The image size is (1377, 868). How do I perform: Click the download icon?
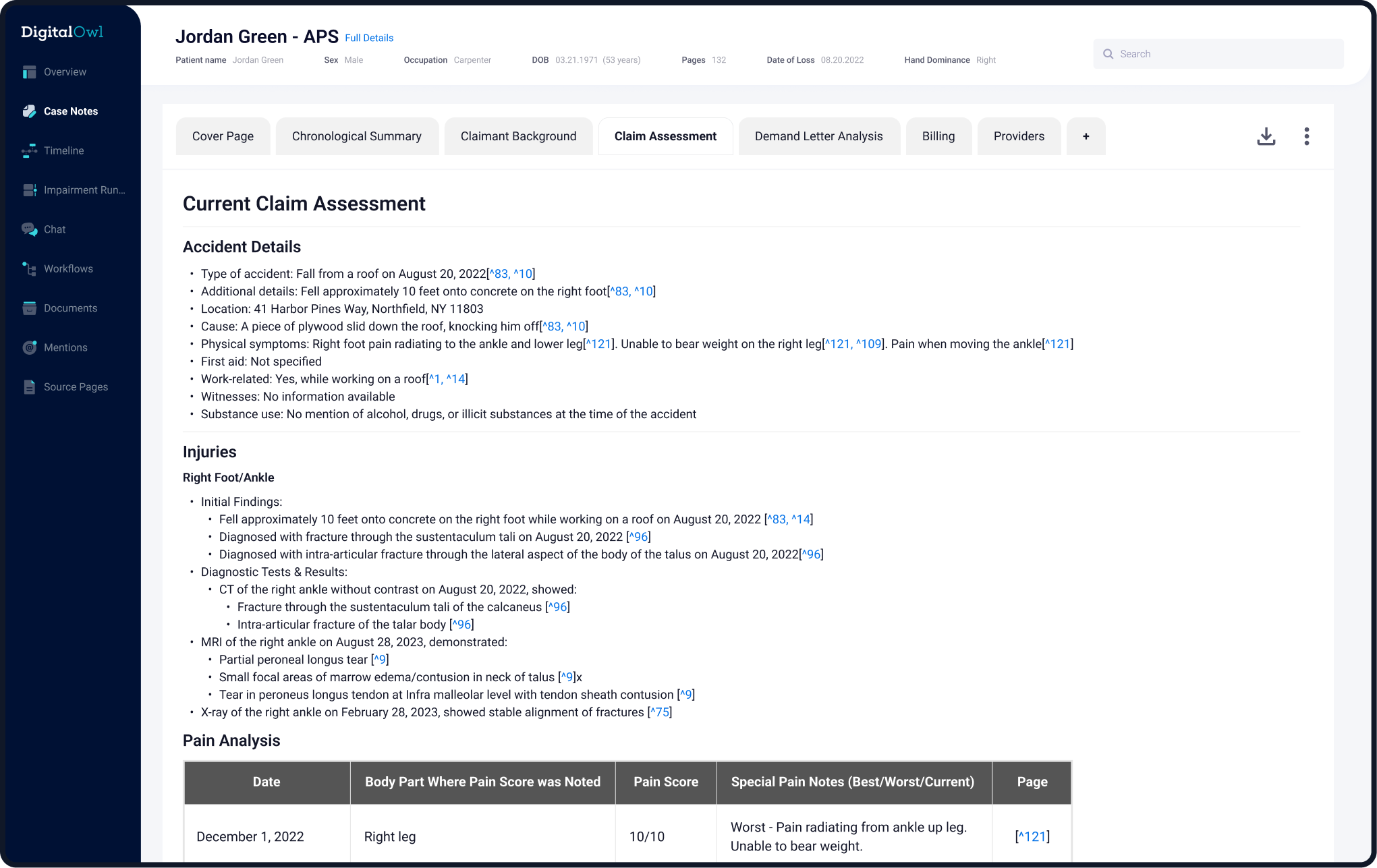pos(1266,136)
